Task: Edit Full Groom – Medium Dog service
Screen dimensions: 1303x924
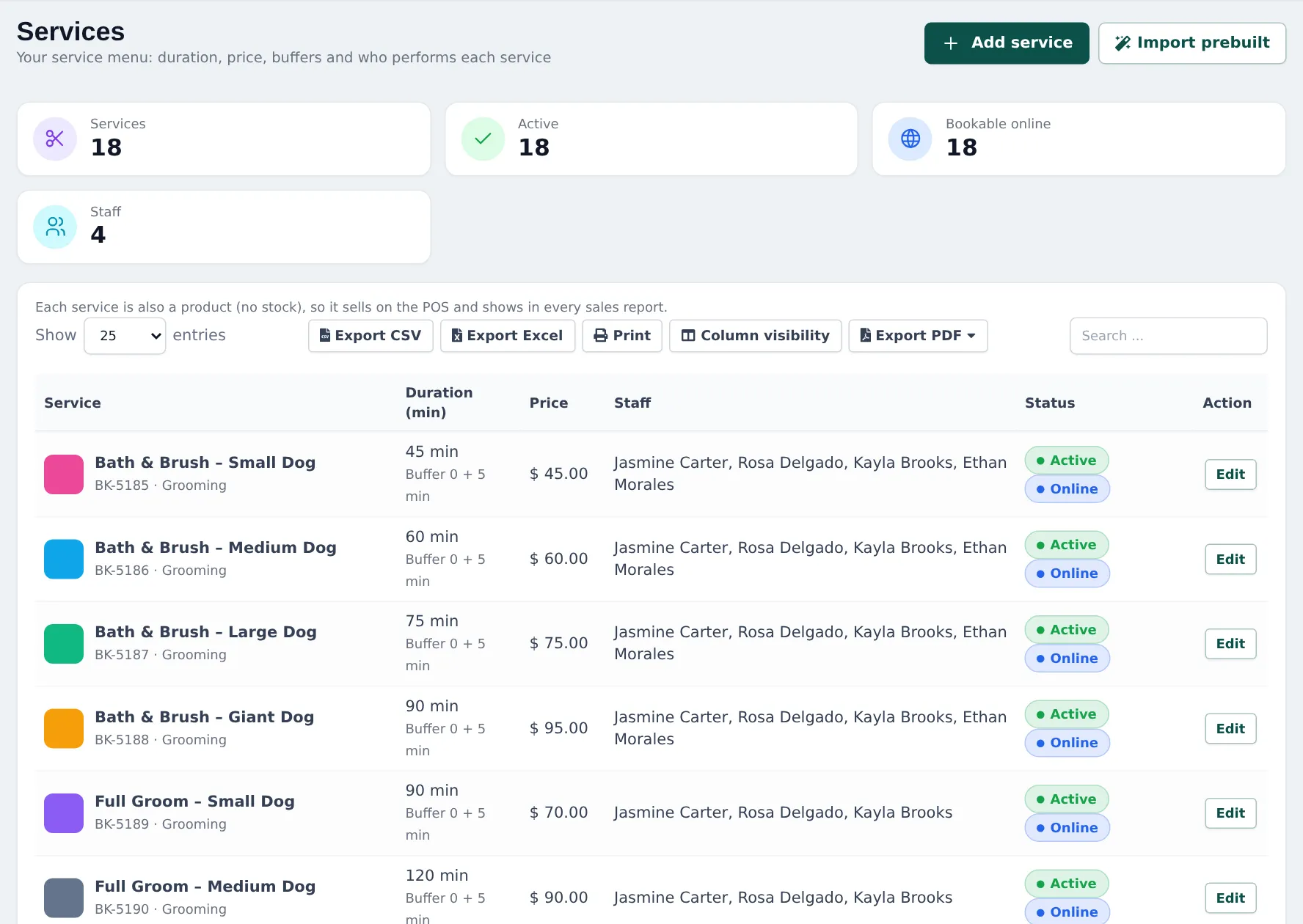Action: (x=1230, y=898)
